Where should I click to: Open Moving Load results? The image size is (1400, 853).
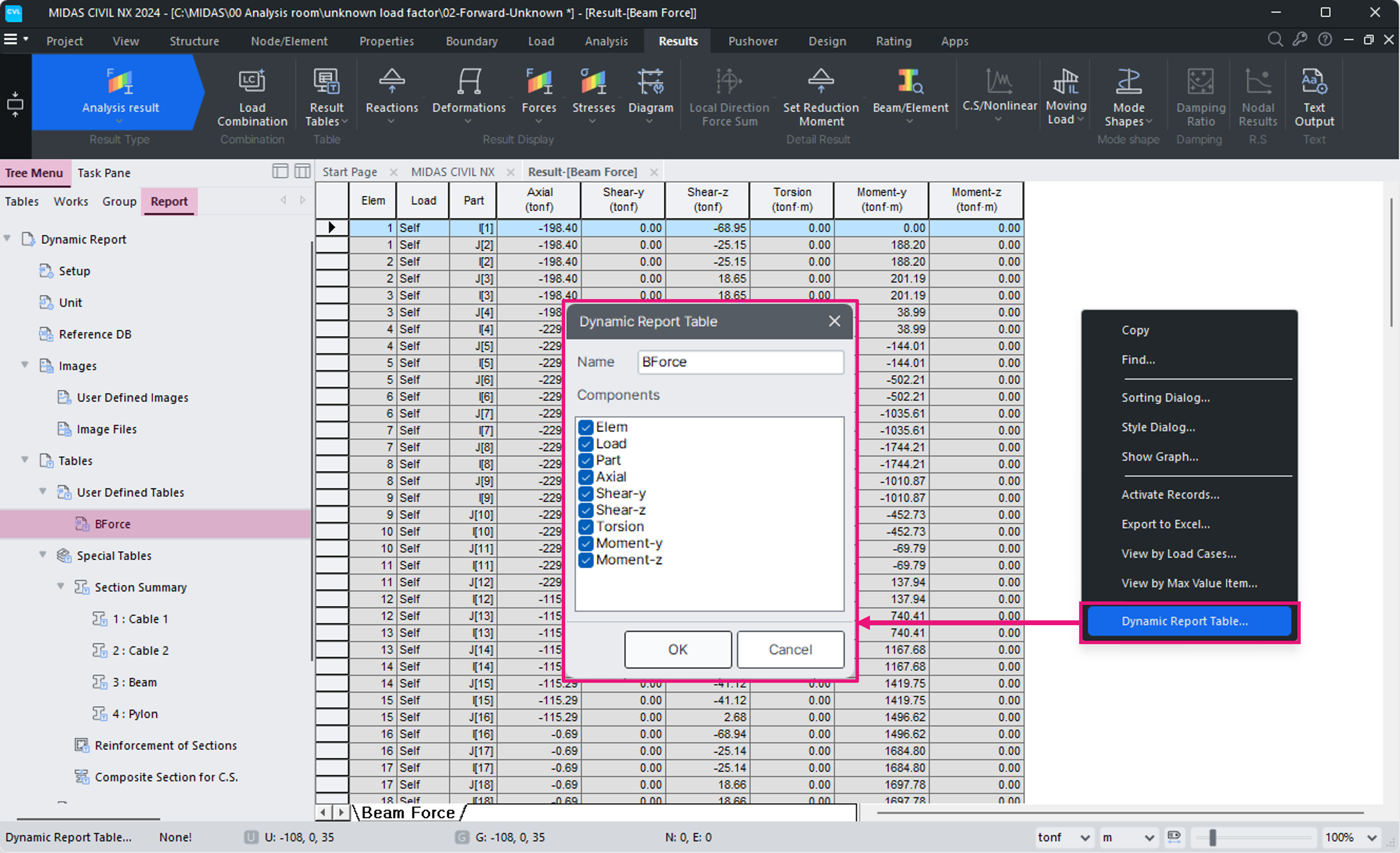coord(1066,97)
